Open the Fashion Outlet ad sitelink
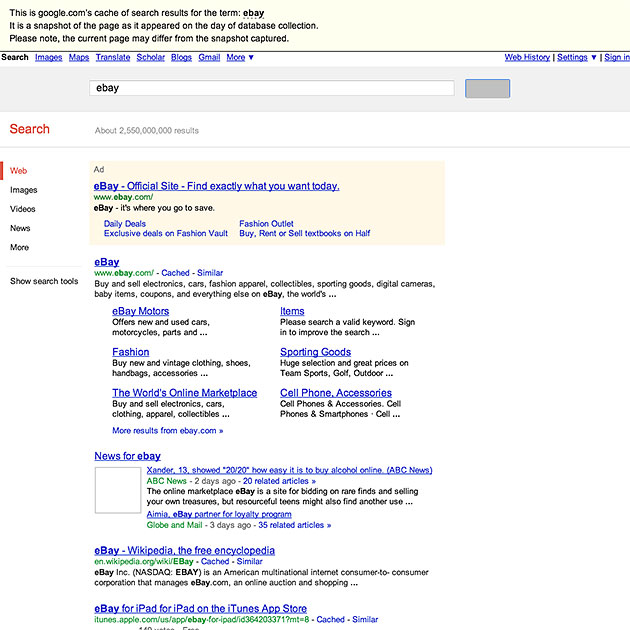 point(266,224)
